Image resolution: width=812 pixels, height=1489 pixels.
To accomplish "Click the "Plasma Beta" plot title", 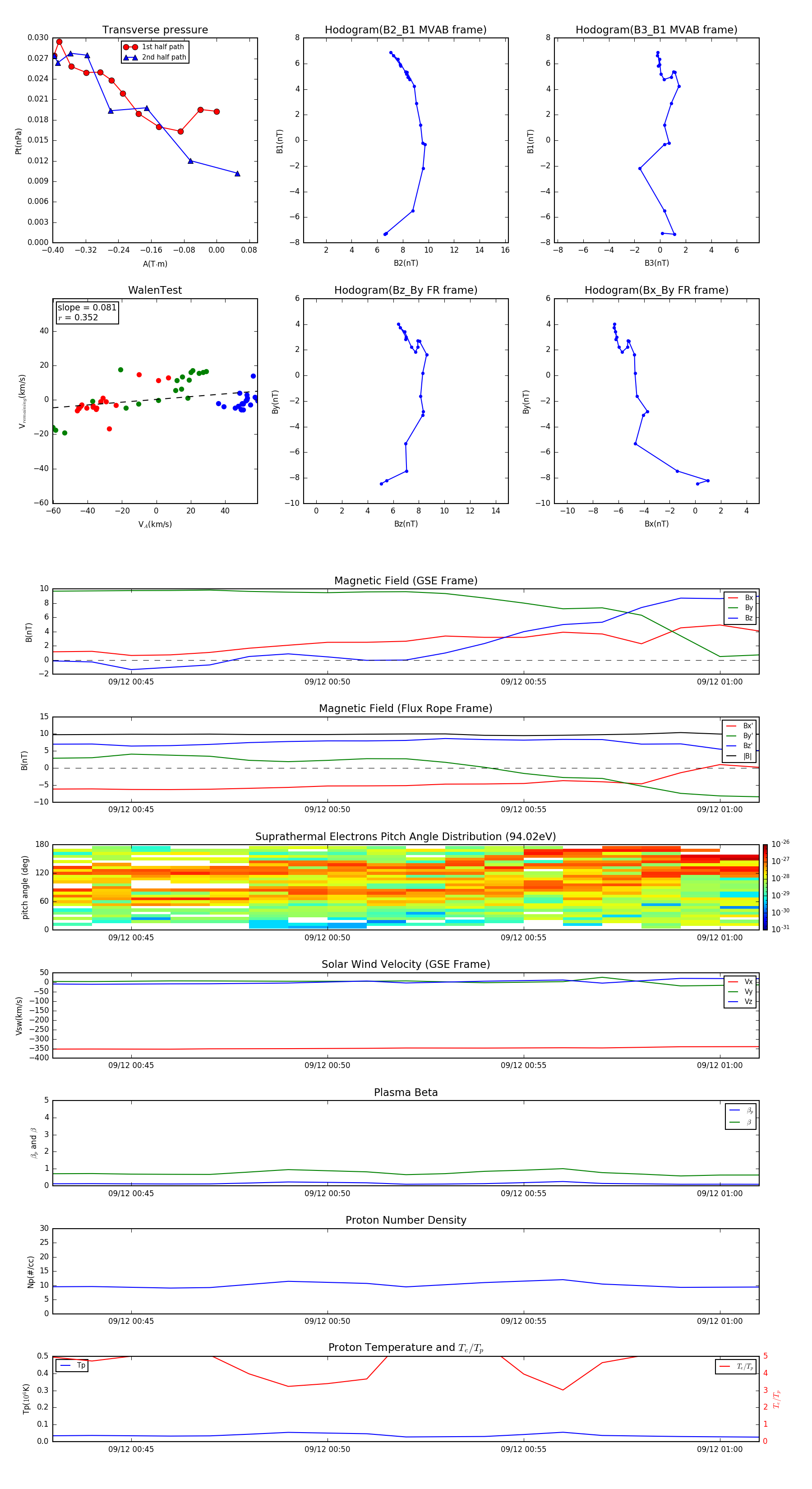I will point(405,1092).
